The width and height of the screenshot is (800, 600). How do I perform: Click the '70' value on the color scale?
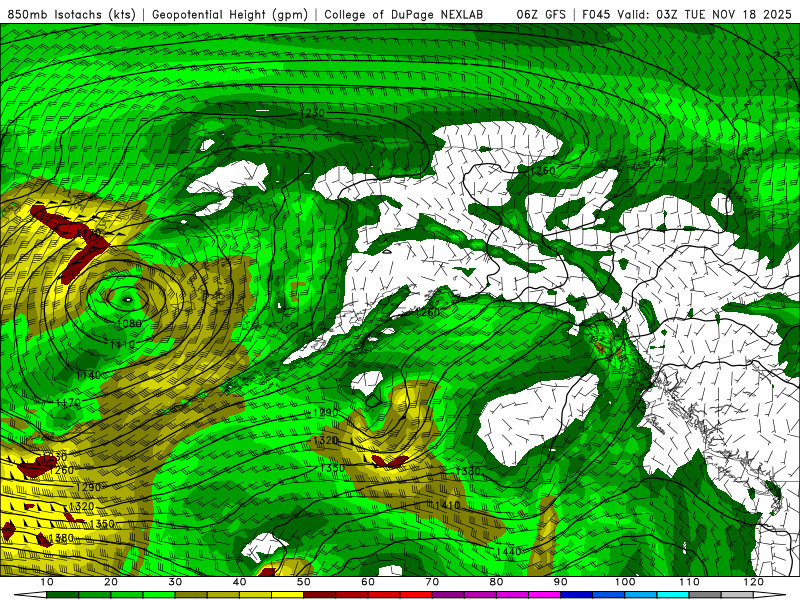coord(432,582)
